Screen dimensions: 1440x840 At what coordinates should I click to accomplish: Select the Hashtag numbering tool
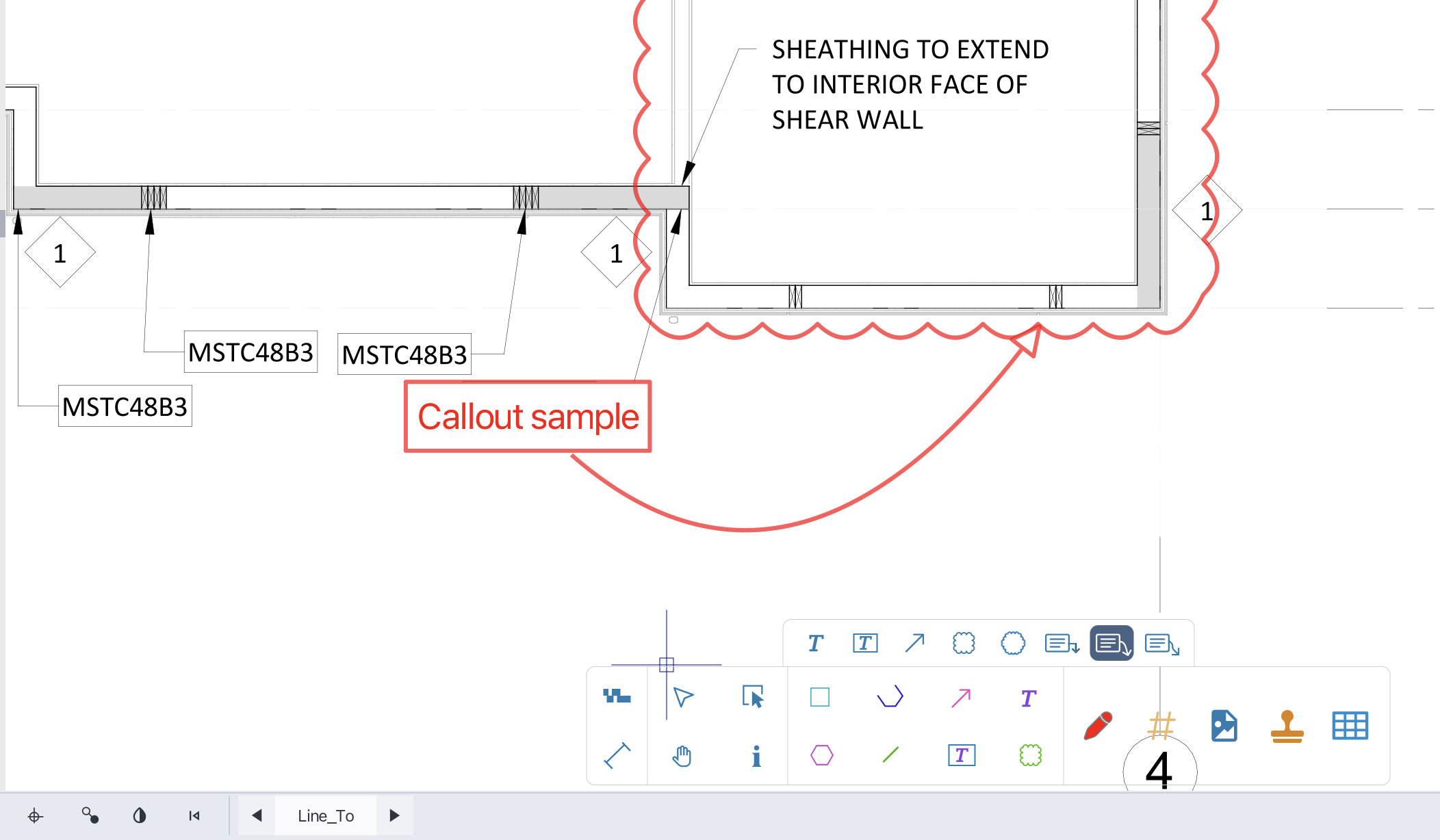[x=1160, y=726]
